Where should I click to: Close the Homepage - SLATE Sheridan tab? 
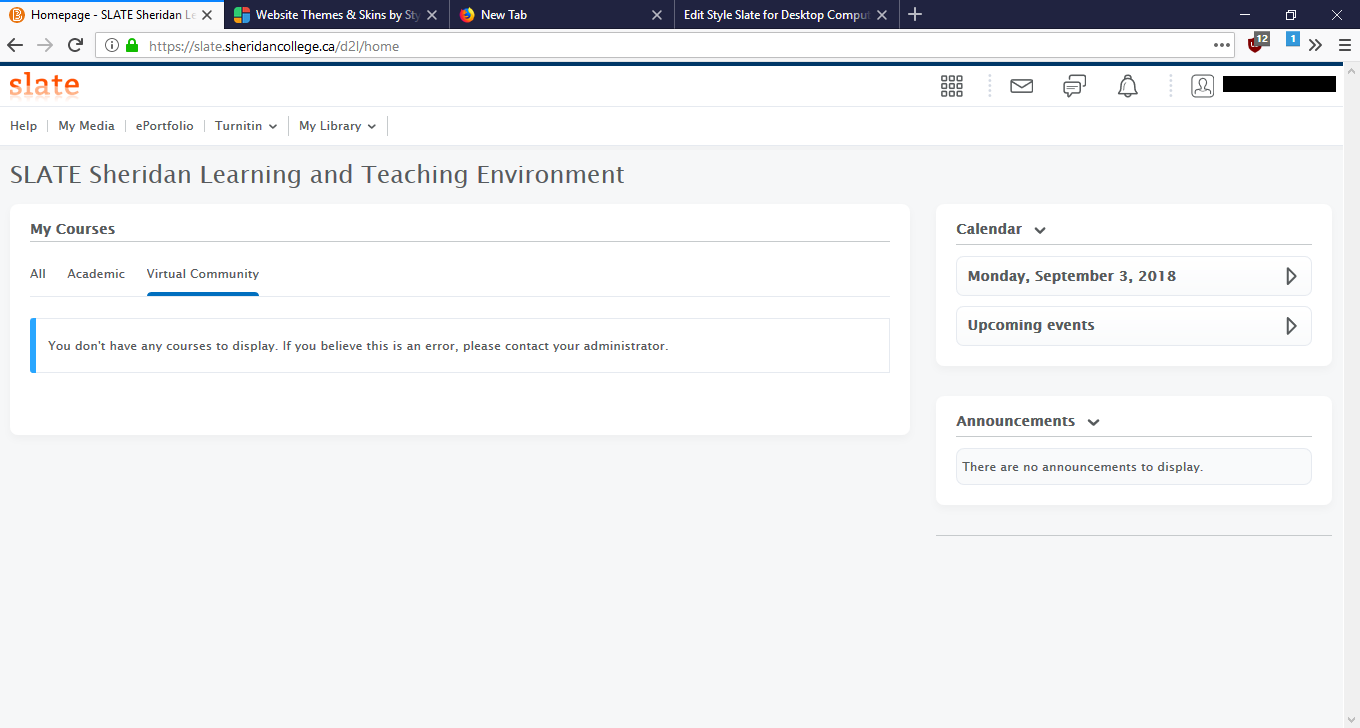click(206, 15)
